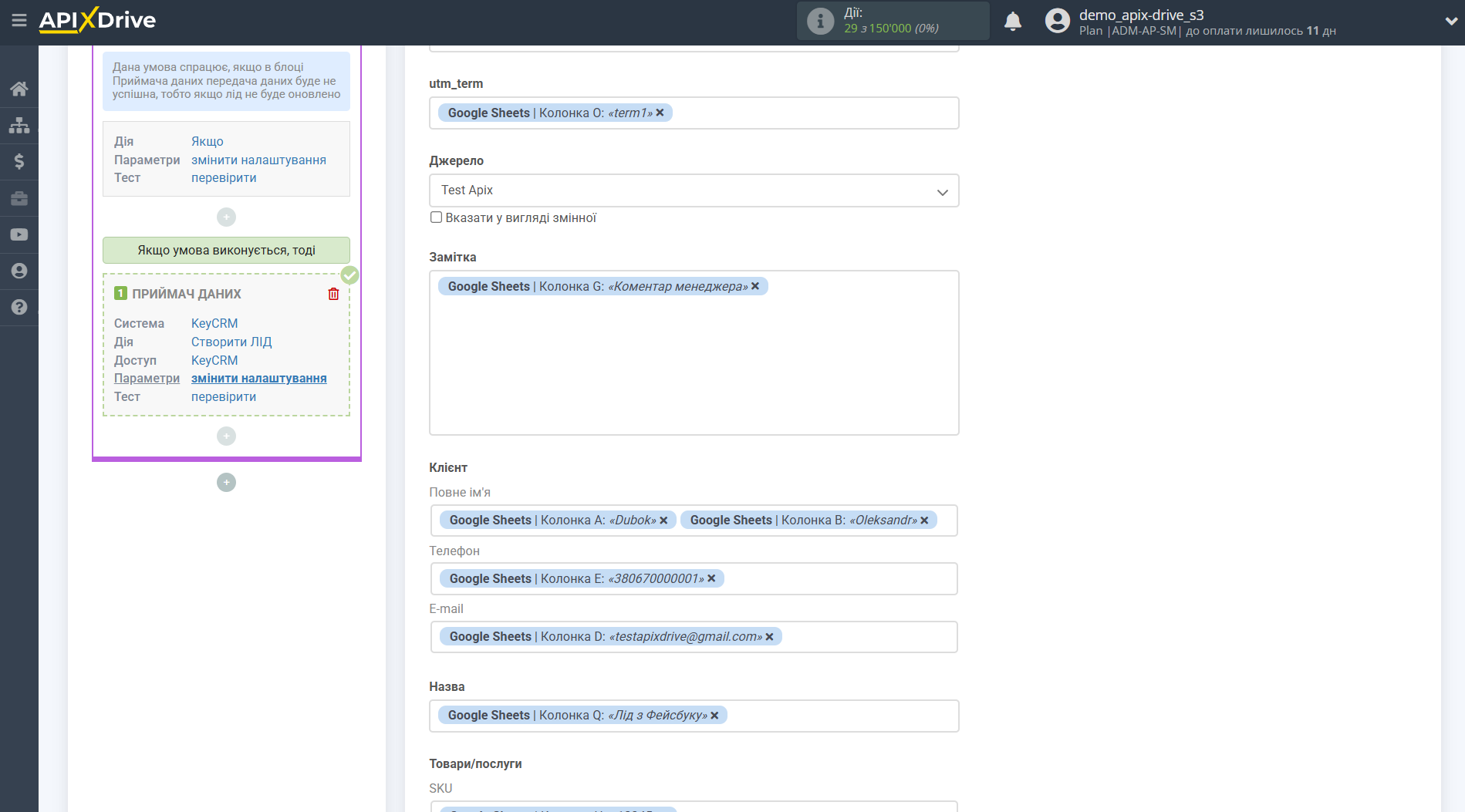The image size is (1465, 812).
Task: Open help question icon in sidebar
Action: [x=19, y=307]
